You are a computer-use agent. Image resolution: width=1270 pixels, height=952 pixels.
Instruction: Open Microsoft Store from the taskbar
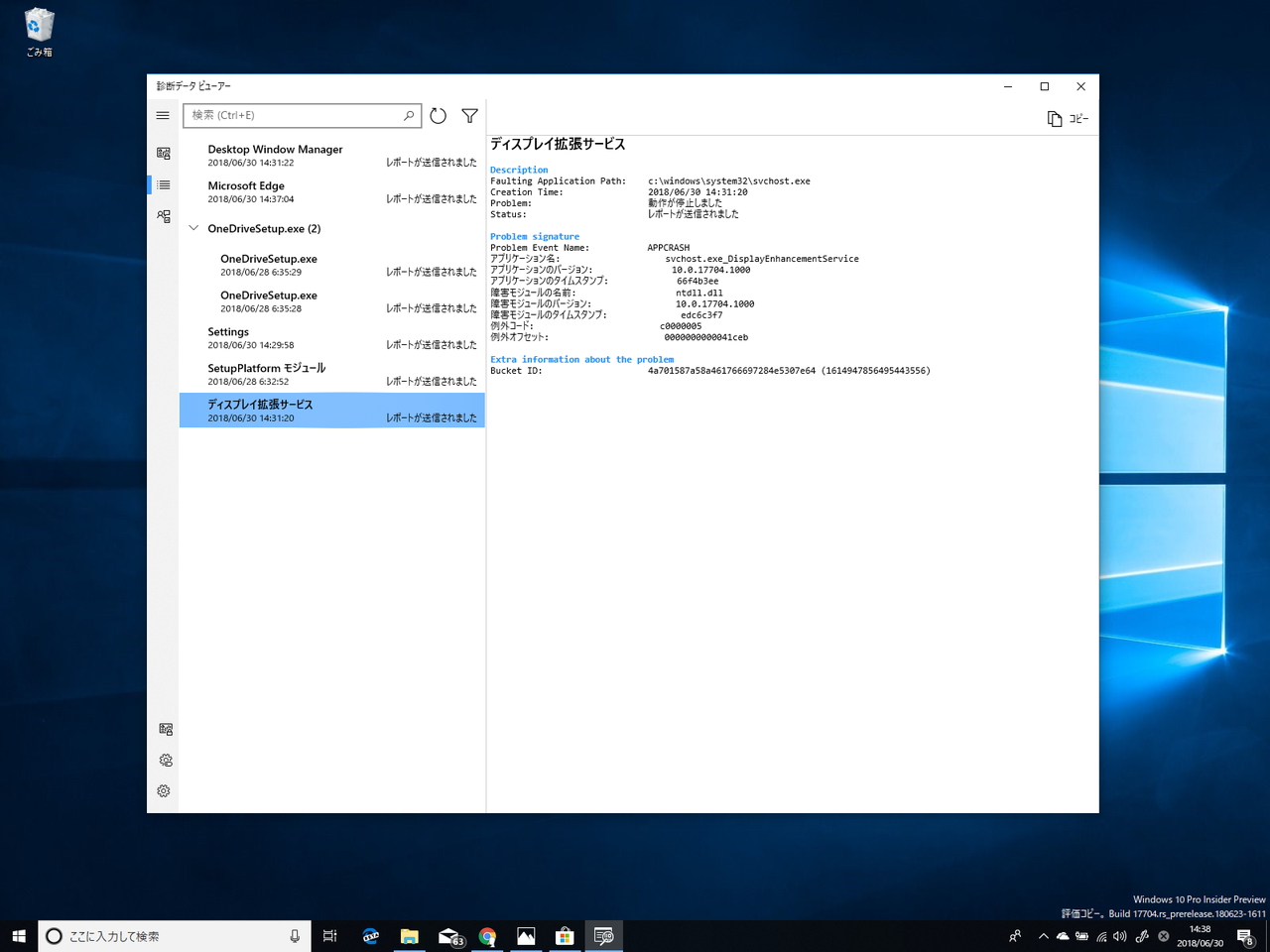(x=565, y=936)
